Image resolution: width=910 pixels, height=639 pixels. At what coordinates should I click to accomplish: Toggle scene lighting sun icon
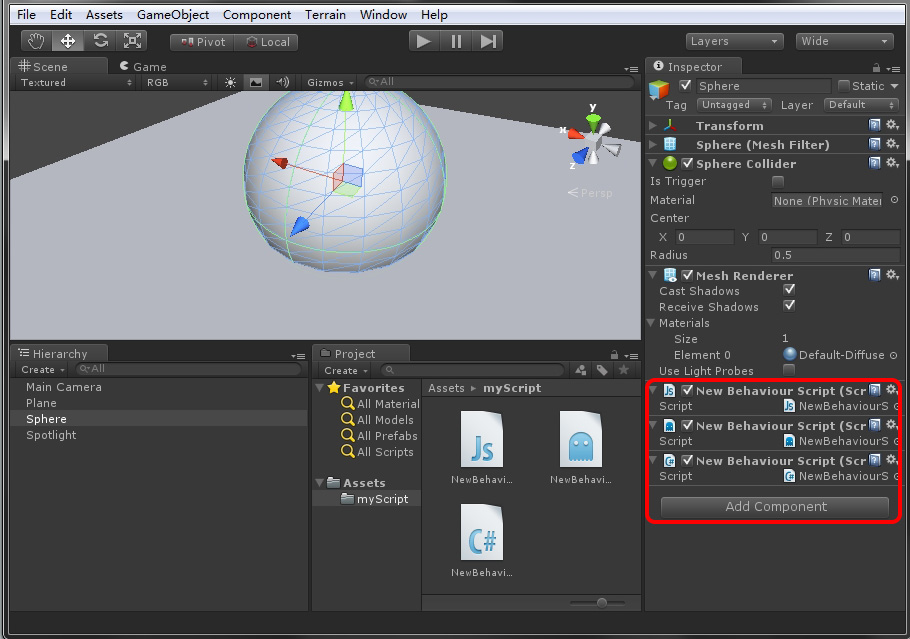tap(231, 83)
